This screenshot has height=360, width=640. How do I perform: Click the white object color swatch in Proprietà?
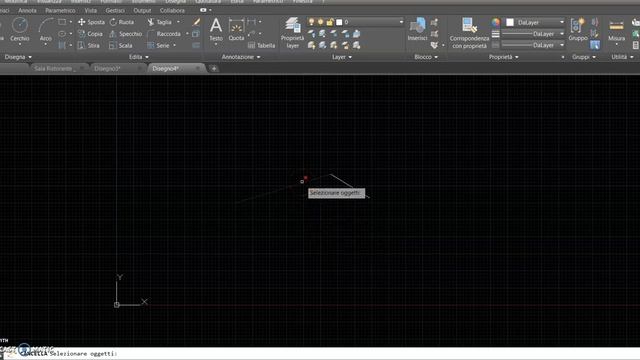[510, 22]
